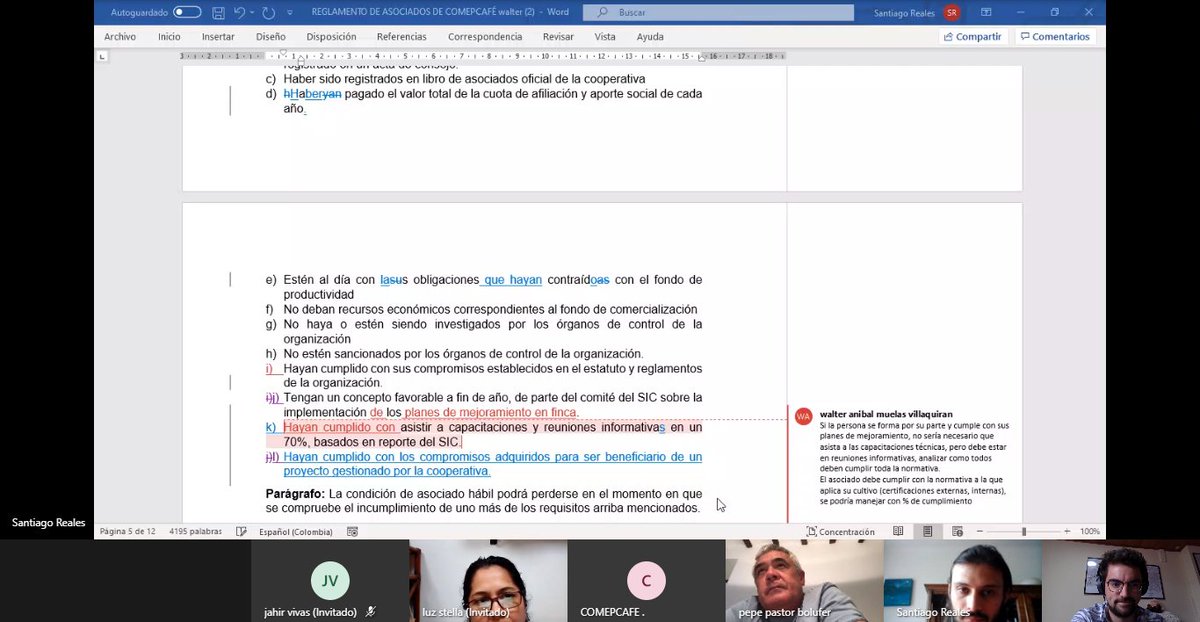Click the Comentarios button
Viewport: 1200px width, 622px height.
tap(1054, 37)
